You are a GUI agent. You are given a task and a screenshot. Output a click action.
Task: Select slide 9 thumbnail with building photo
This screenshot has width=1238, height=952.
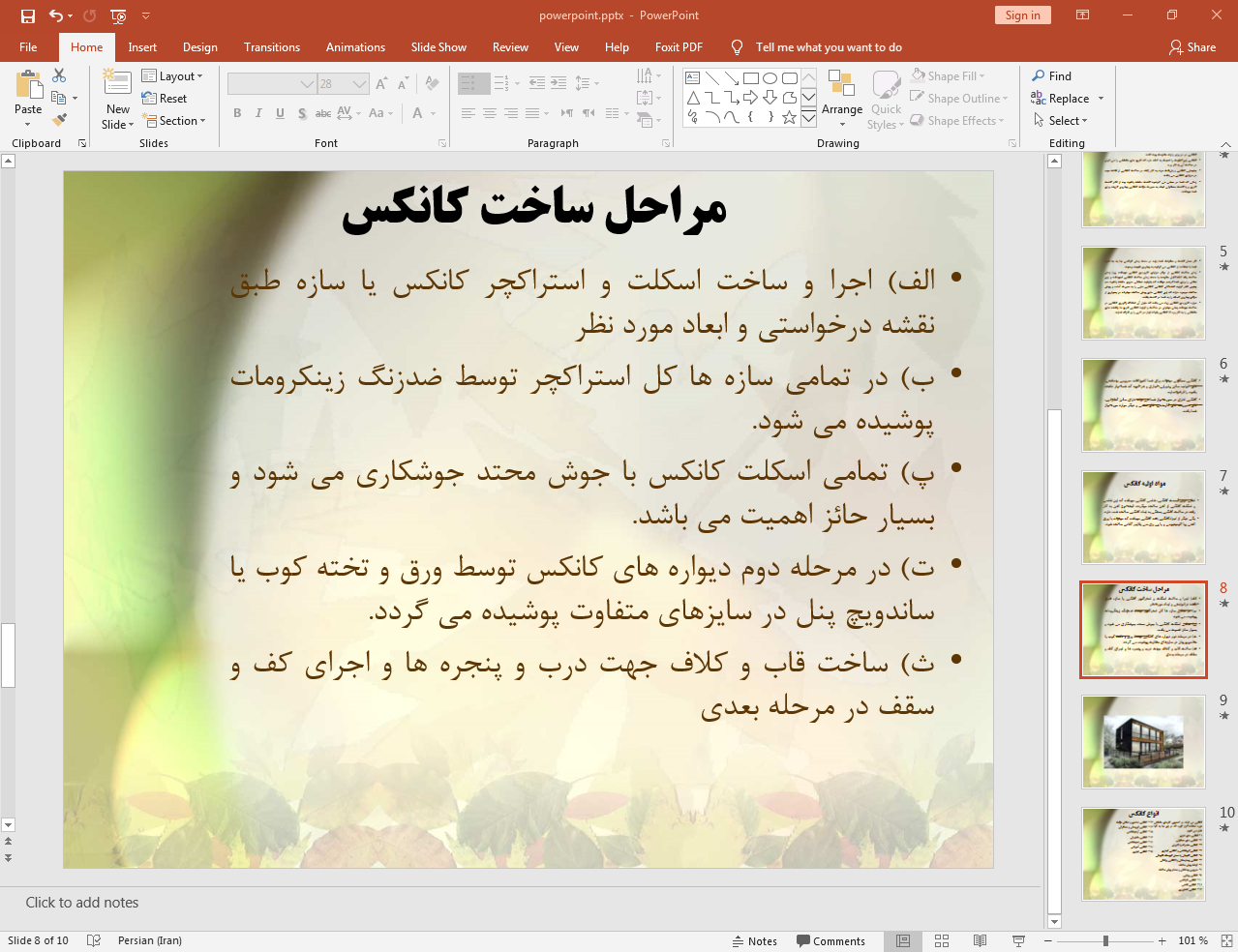(x=1143, y=741)
